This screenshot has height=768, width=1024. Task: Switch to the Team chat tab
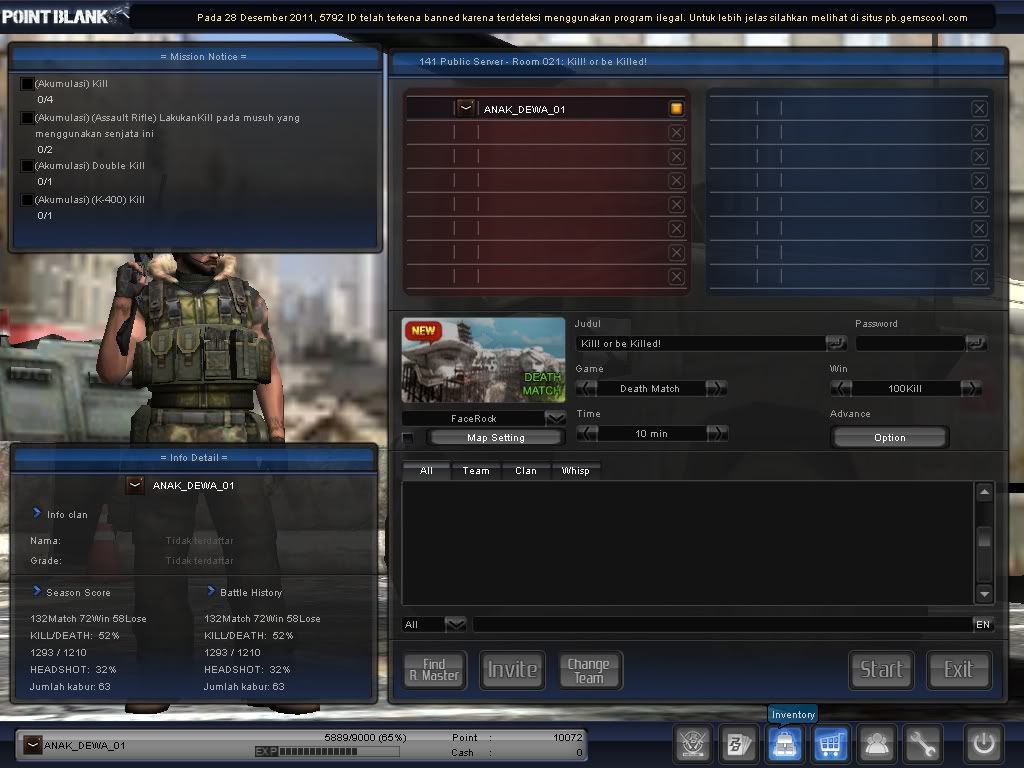(x=476, y=471)
